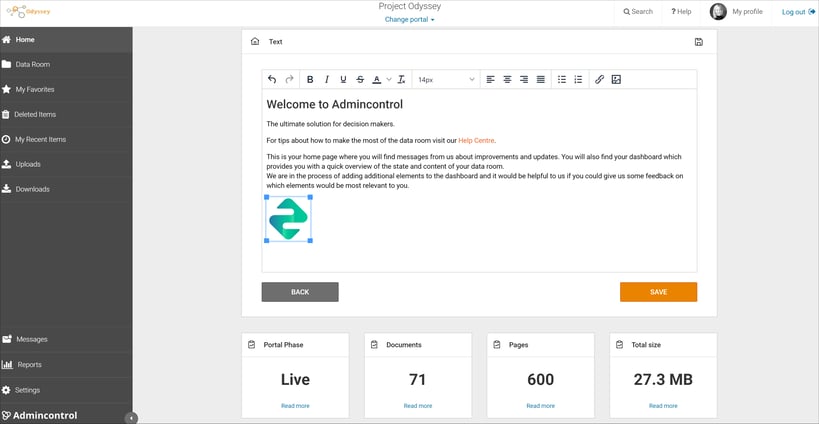Center align the text
Image resolution: width=819 pixels, height=424 pixels.
(x=507, y=79)
